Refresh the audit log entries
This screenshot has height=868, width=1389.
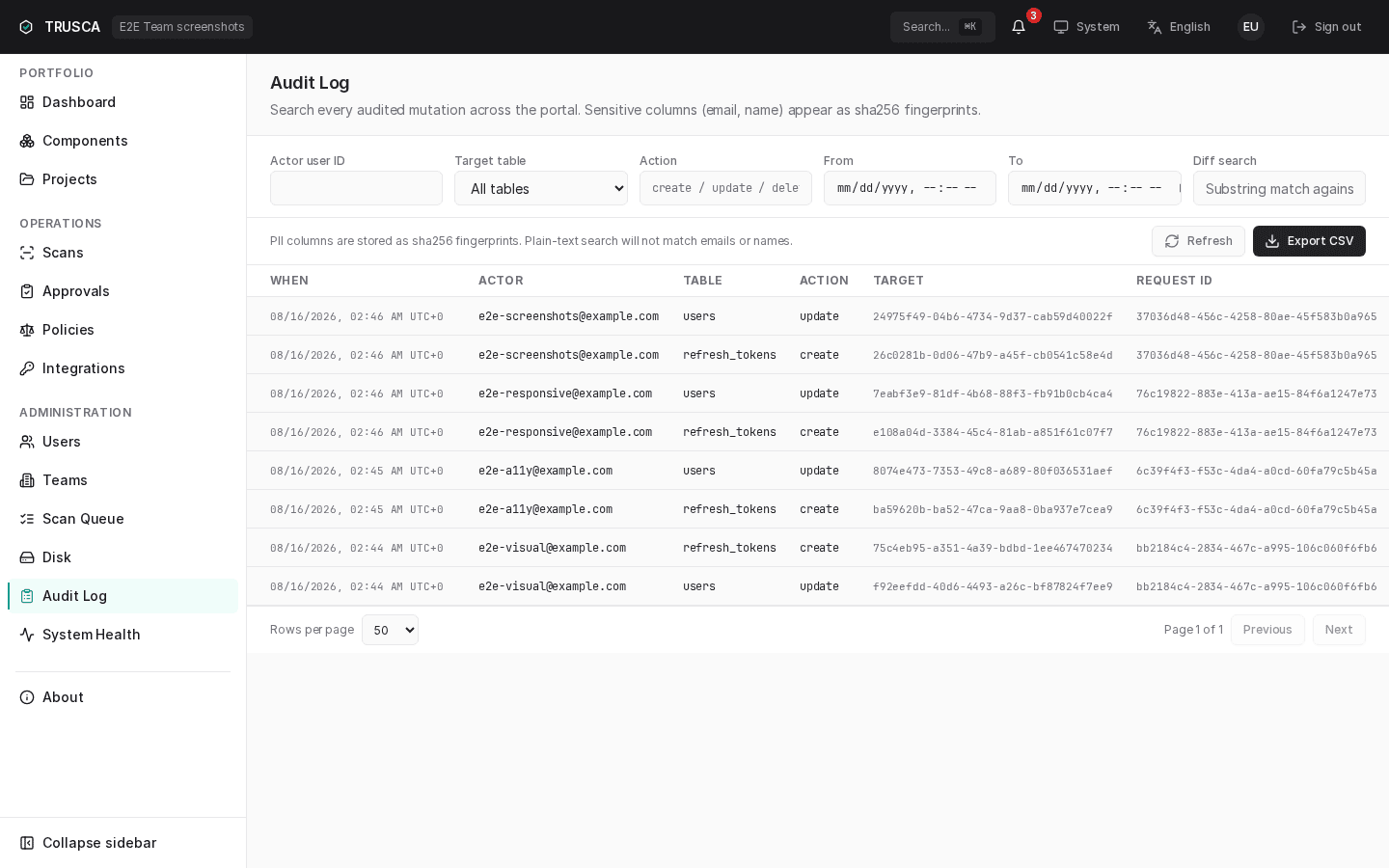click(1198, 241)
